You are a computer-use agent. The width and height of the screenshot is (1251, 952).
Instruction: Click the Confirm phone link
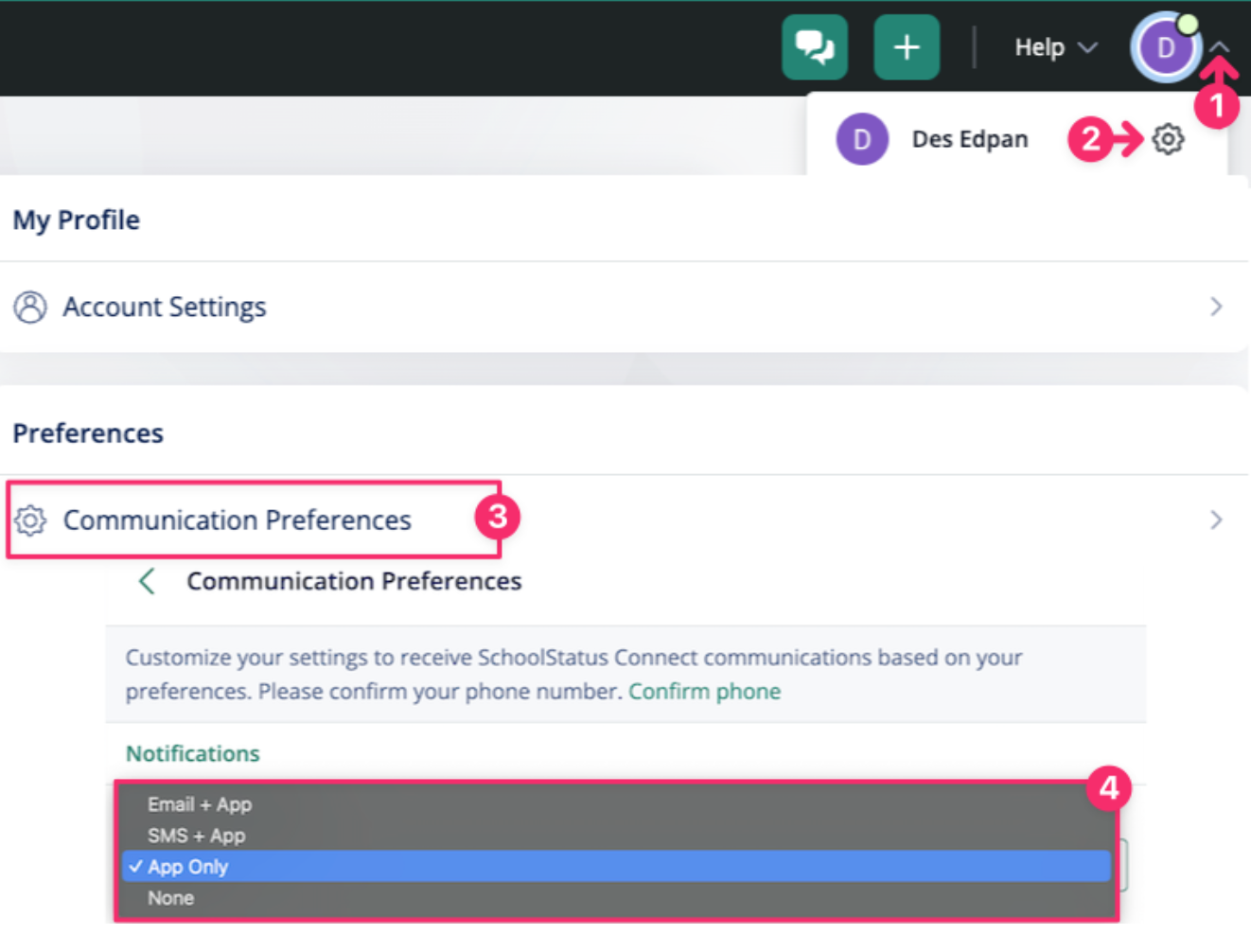(704, 692)
